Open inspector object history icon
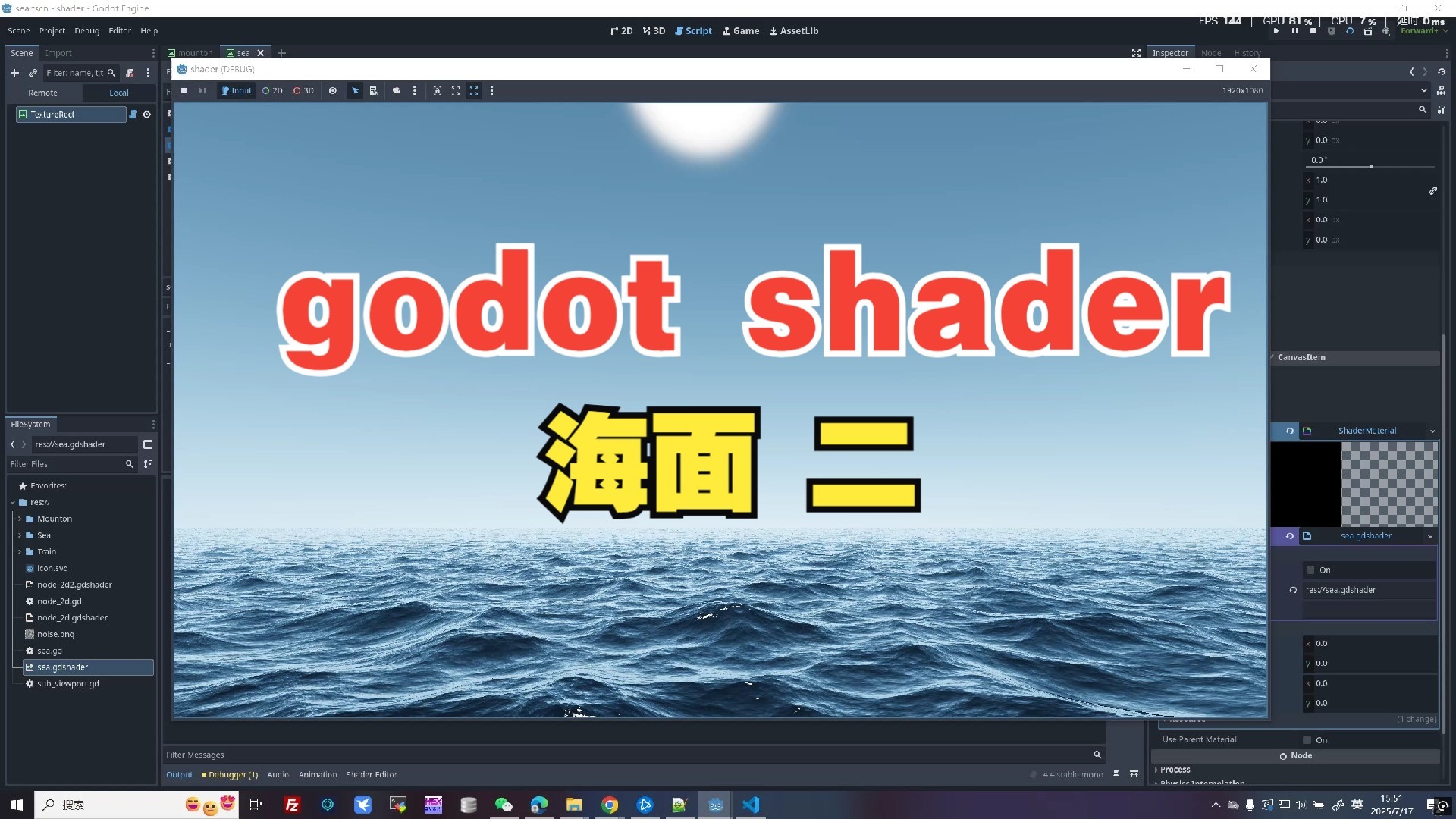The image size is (1456, 819). coord(1442,72)
